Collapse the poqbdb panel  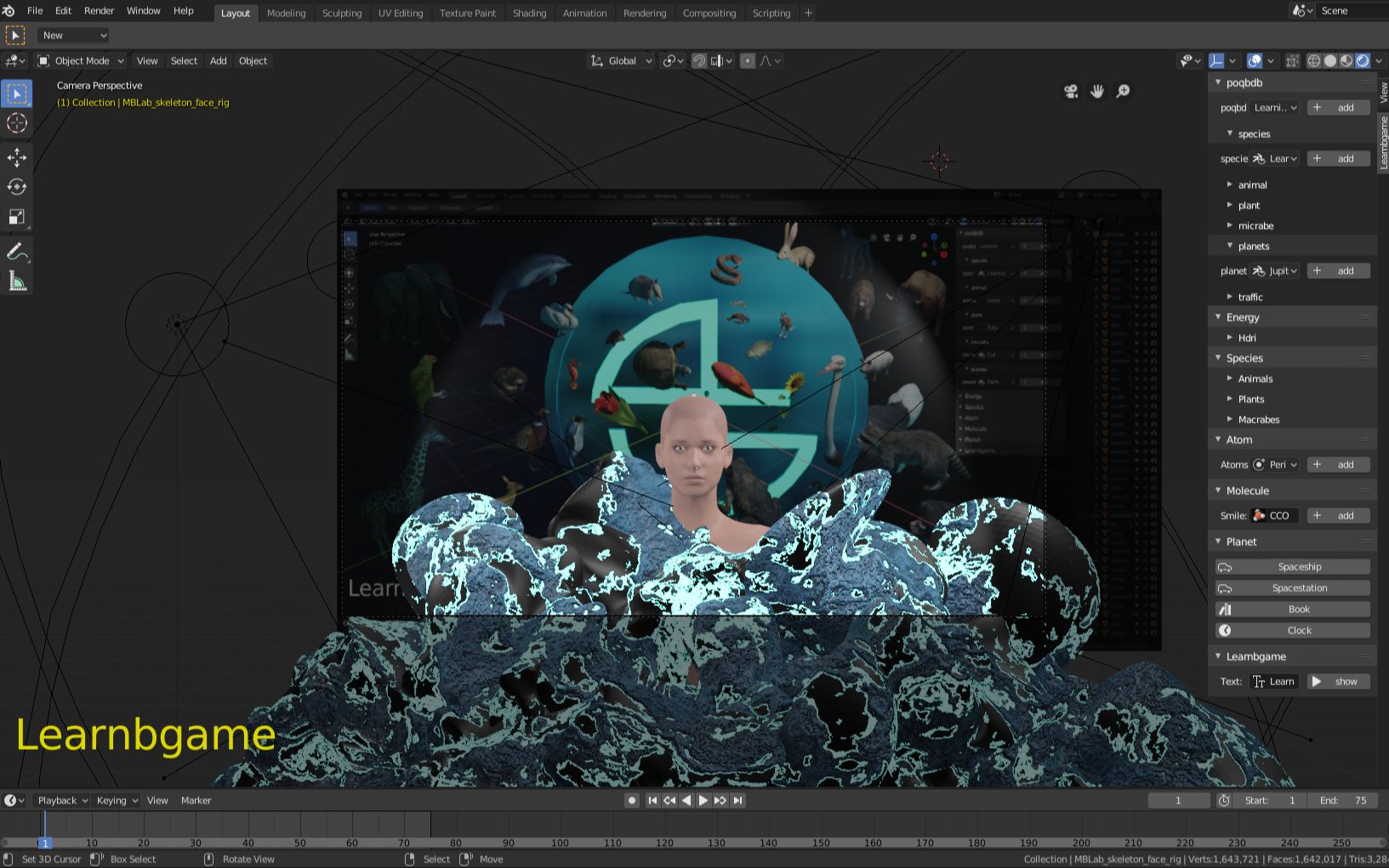click(1218, 82)
